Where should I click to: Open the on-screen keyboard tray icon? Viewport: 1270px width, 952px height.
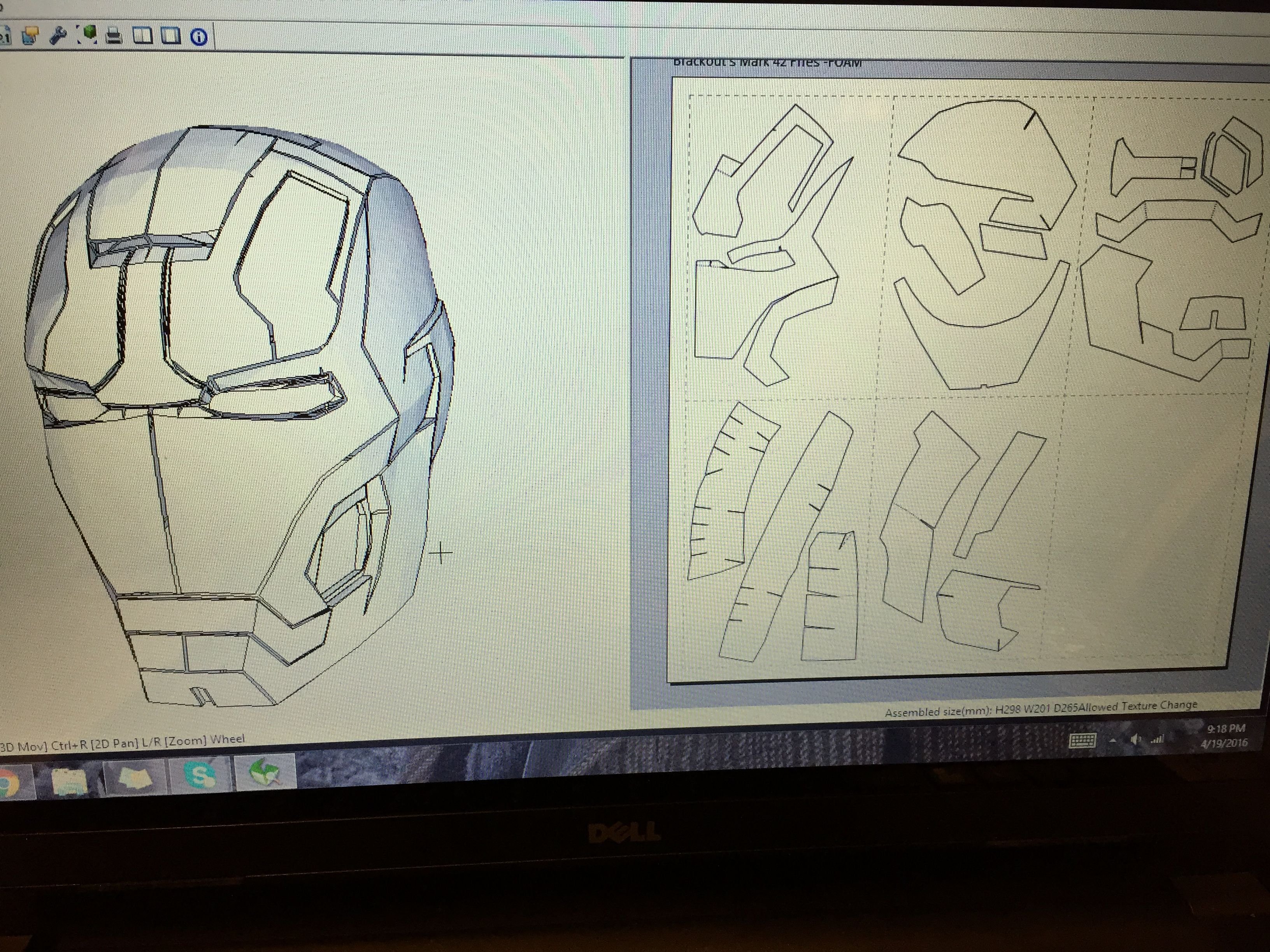pyautogui.click(x=1082, y=741)
